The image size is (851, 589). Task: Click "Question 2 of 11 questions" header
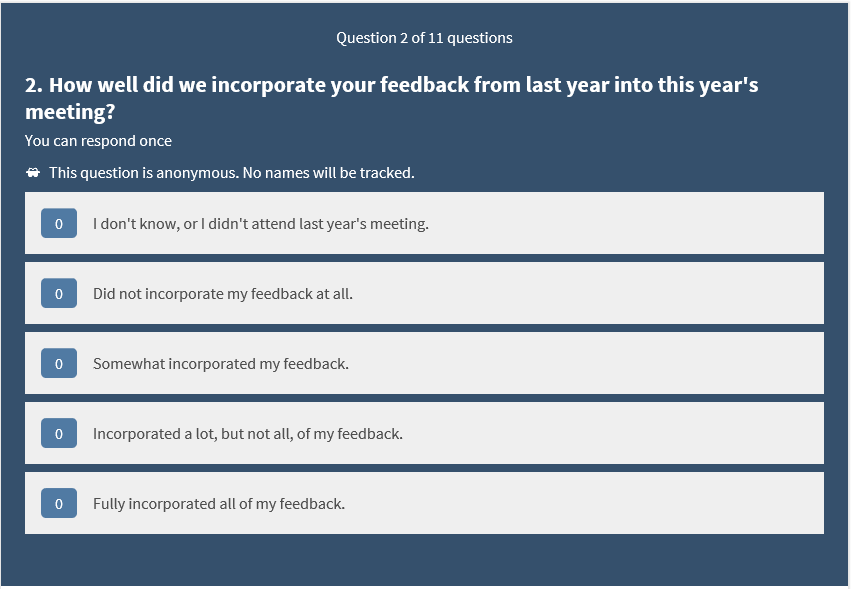coord(424,38)
